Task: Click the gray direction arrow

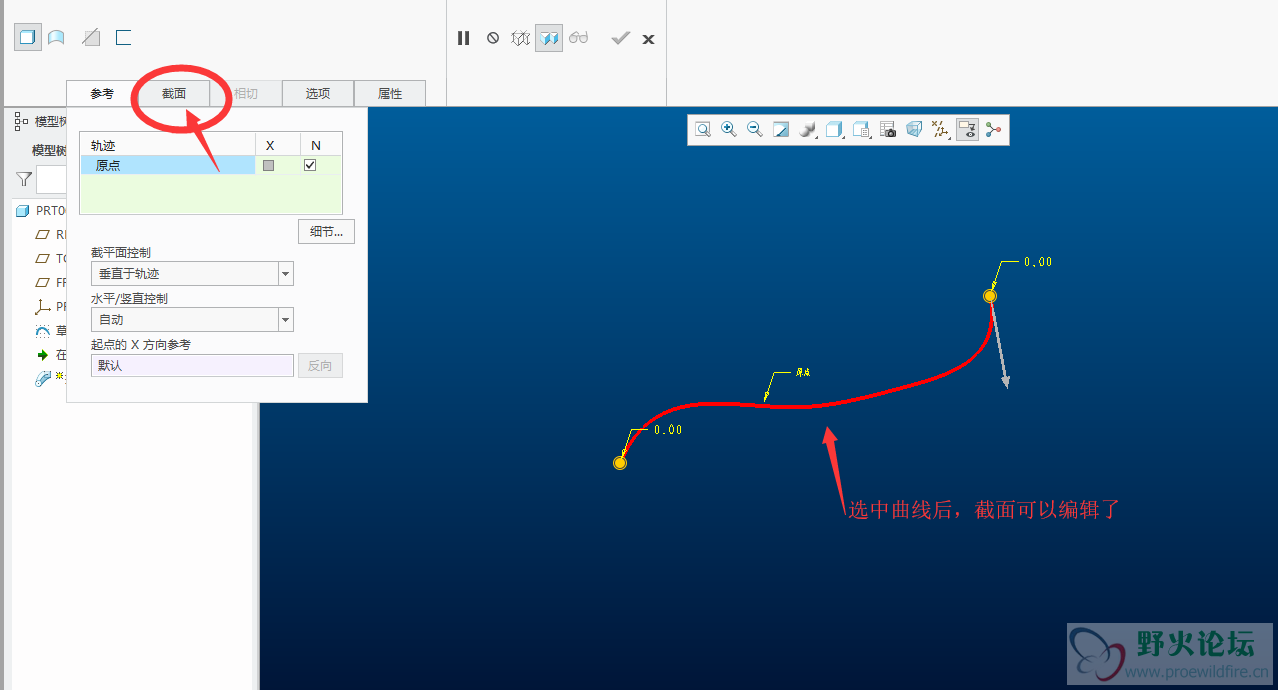Action: click(x=999, y=346)
